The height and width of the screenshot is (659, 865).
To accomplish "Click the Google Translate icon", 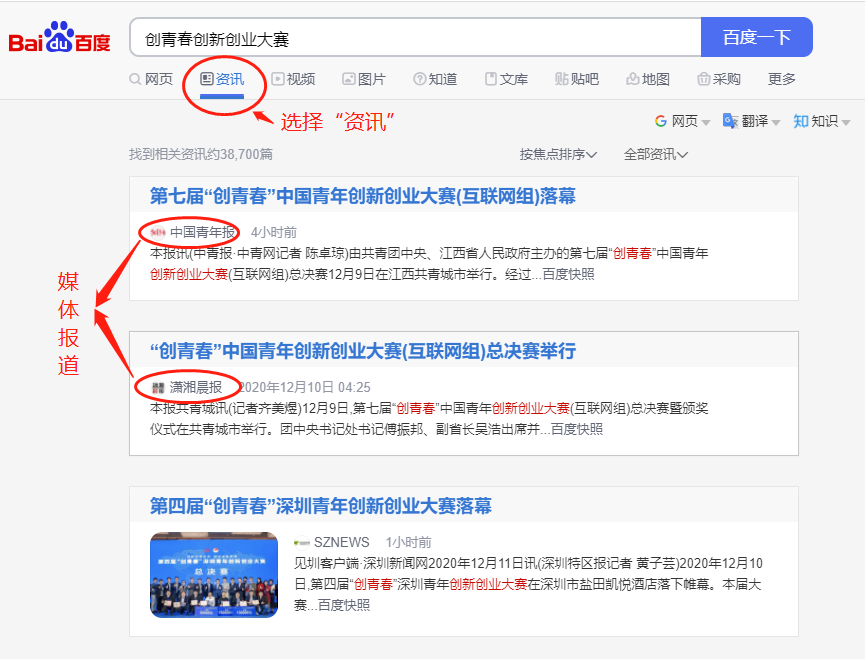I will pos(730,121).
